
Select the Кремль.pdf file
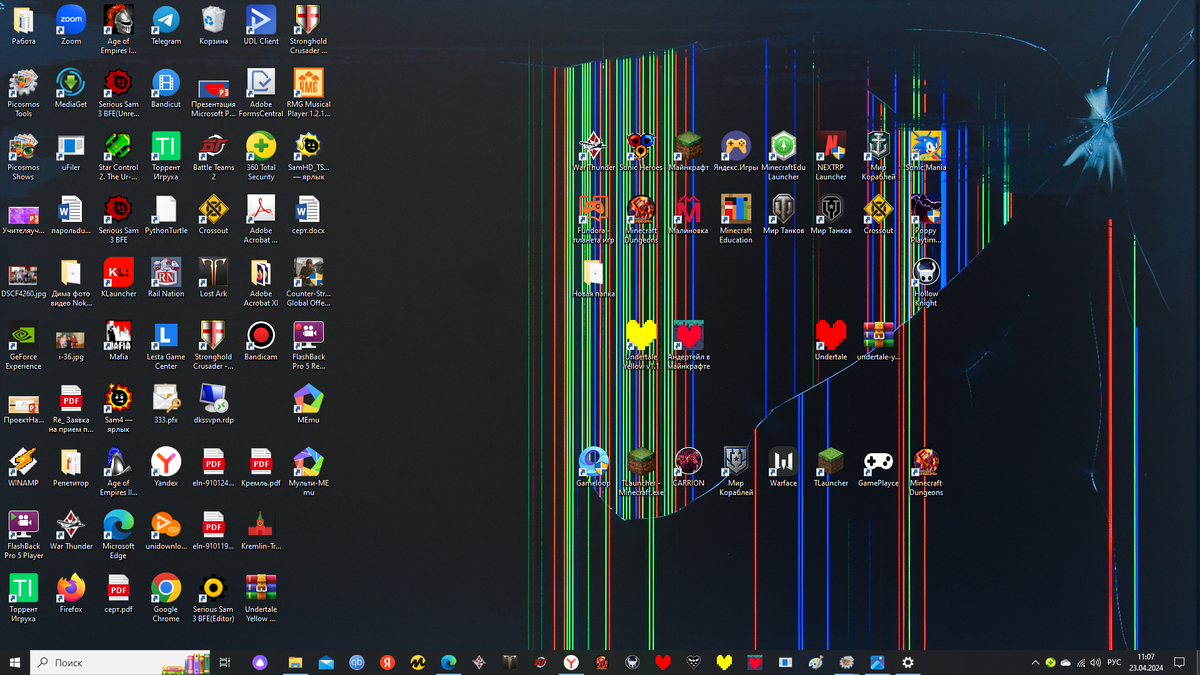click(261, 467)
